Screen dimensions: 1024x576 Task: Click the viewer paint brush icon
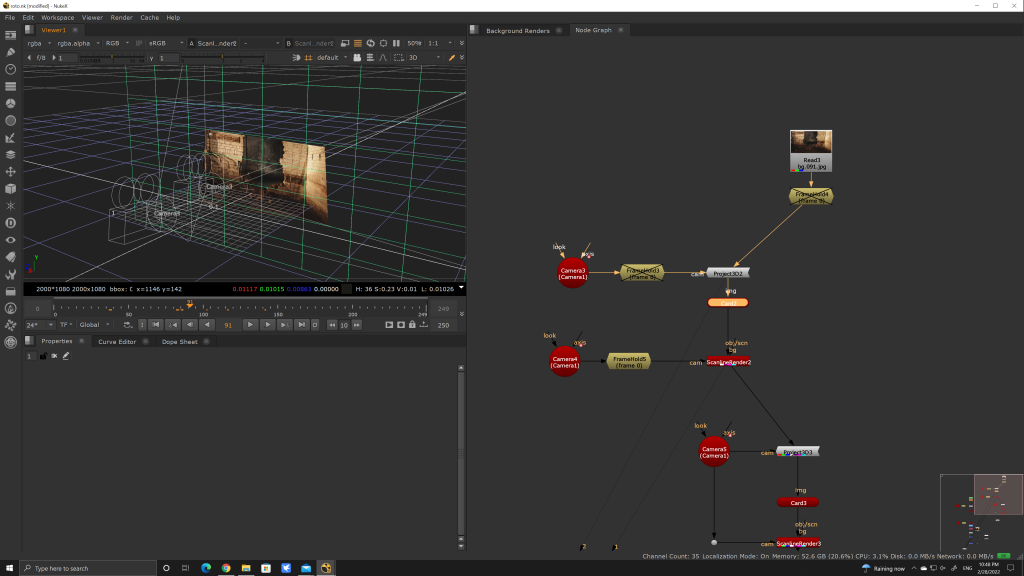(451, 58)
